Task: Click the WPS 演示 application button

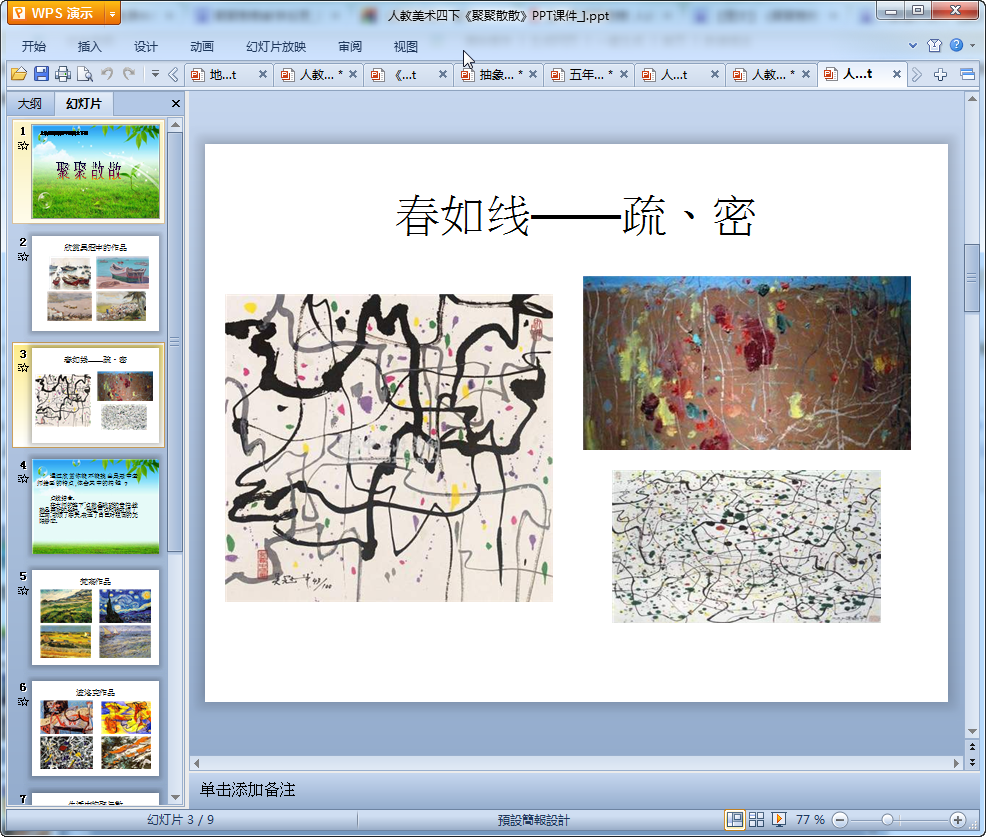Action: [x=57, y=13]
